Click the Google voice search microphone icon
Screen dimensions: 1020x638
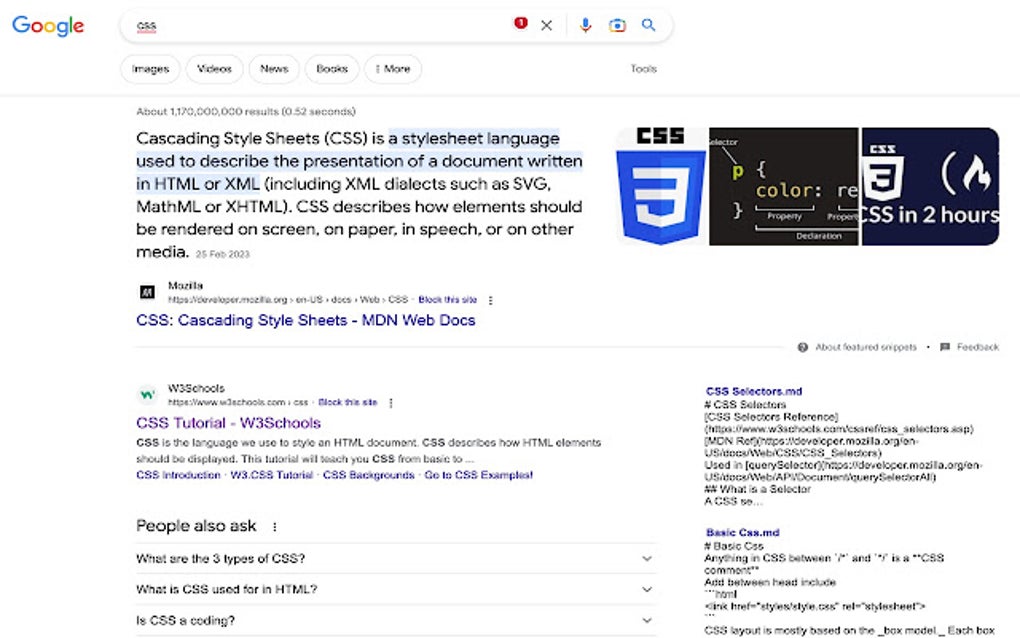[586, 25]
